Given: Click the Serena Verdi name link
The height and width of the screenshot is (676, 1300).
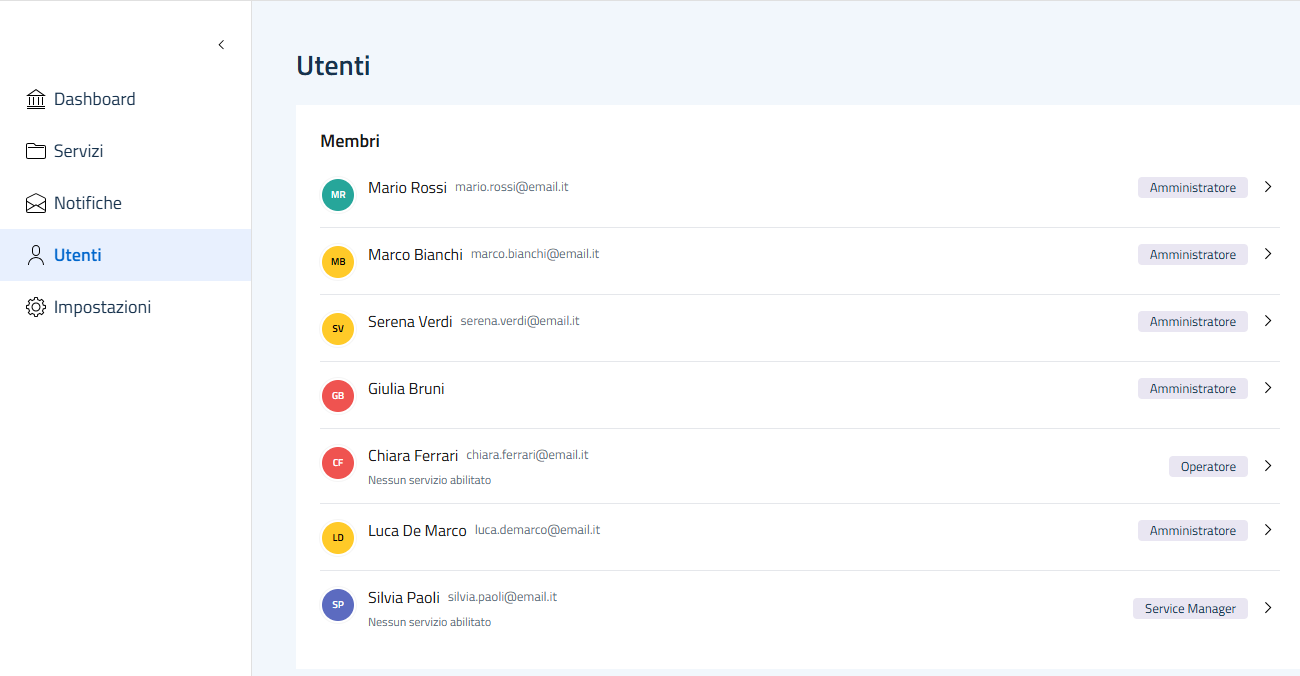Looking at the screenshot, I should point(410,322).
